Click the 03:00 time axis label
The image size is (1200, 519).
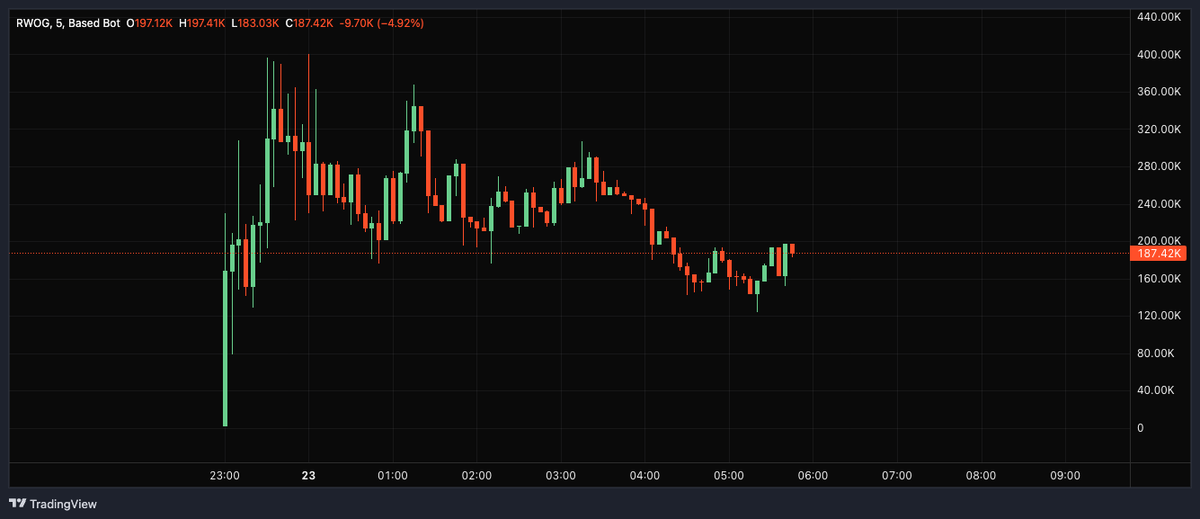560,476
